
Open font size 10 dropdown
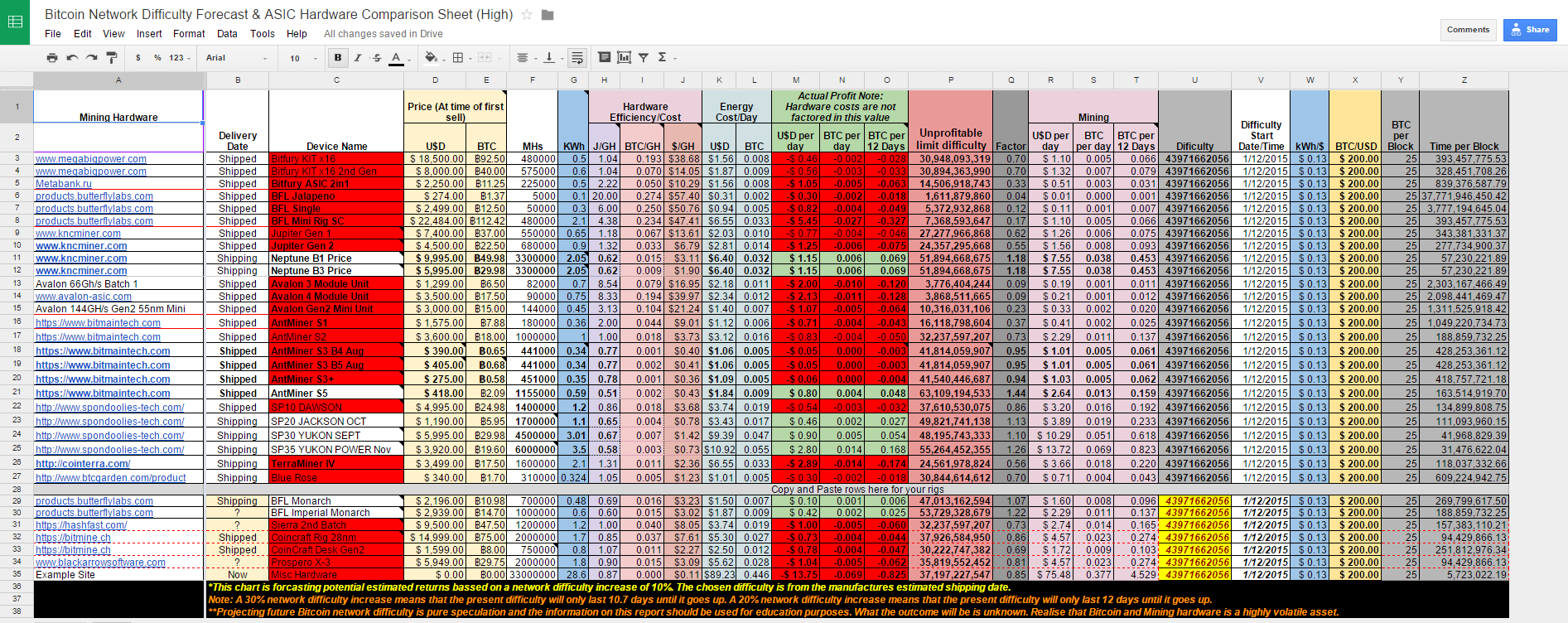(303, 58)
